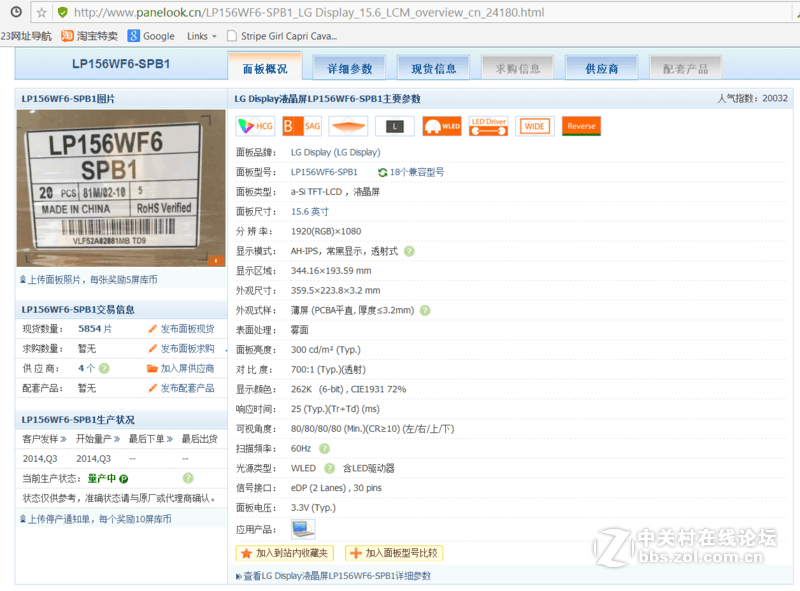Screen dimensions: 800x591
Task: Open the 供应商 tab
Action: pyautogui.click(x=602, y=68)
